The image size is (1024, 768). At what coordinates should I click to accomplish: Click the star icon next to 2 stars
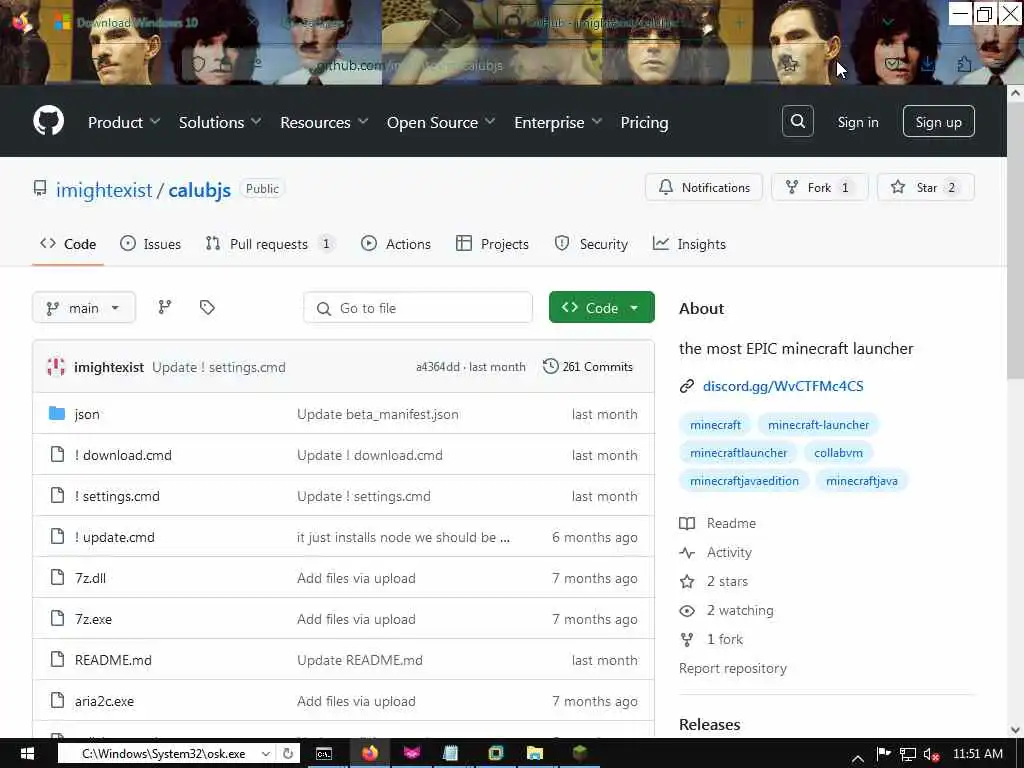point(687,581)
